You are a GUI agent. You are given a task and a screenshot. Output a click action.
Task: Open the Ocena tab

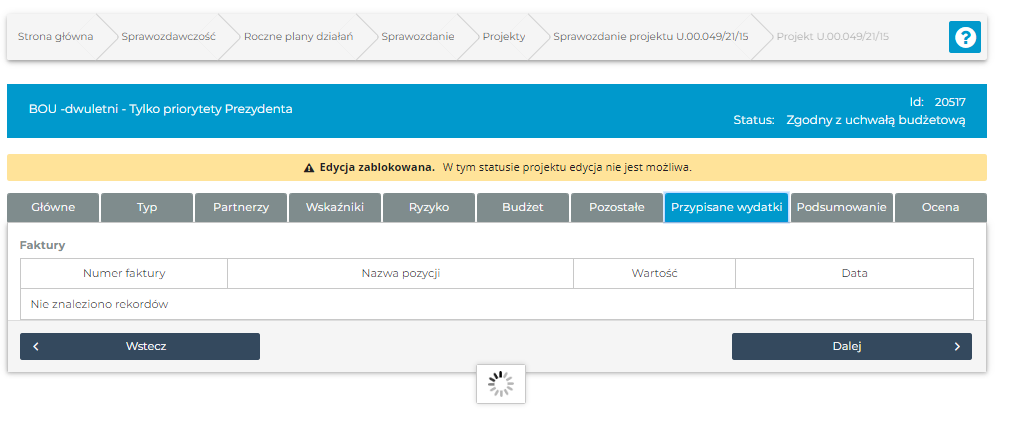click(x=940, y=207)
